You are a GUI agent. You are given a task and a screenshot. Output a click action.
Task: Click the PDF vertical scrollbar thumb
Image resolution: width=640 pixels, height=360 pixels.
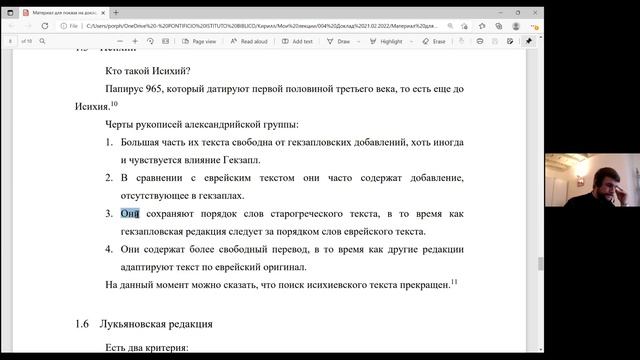coord(540,264)
